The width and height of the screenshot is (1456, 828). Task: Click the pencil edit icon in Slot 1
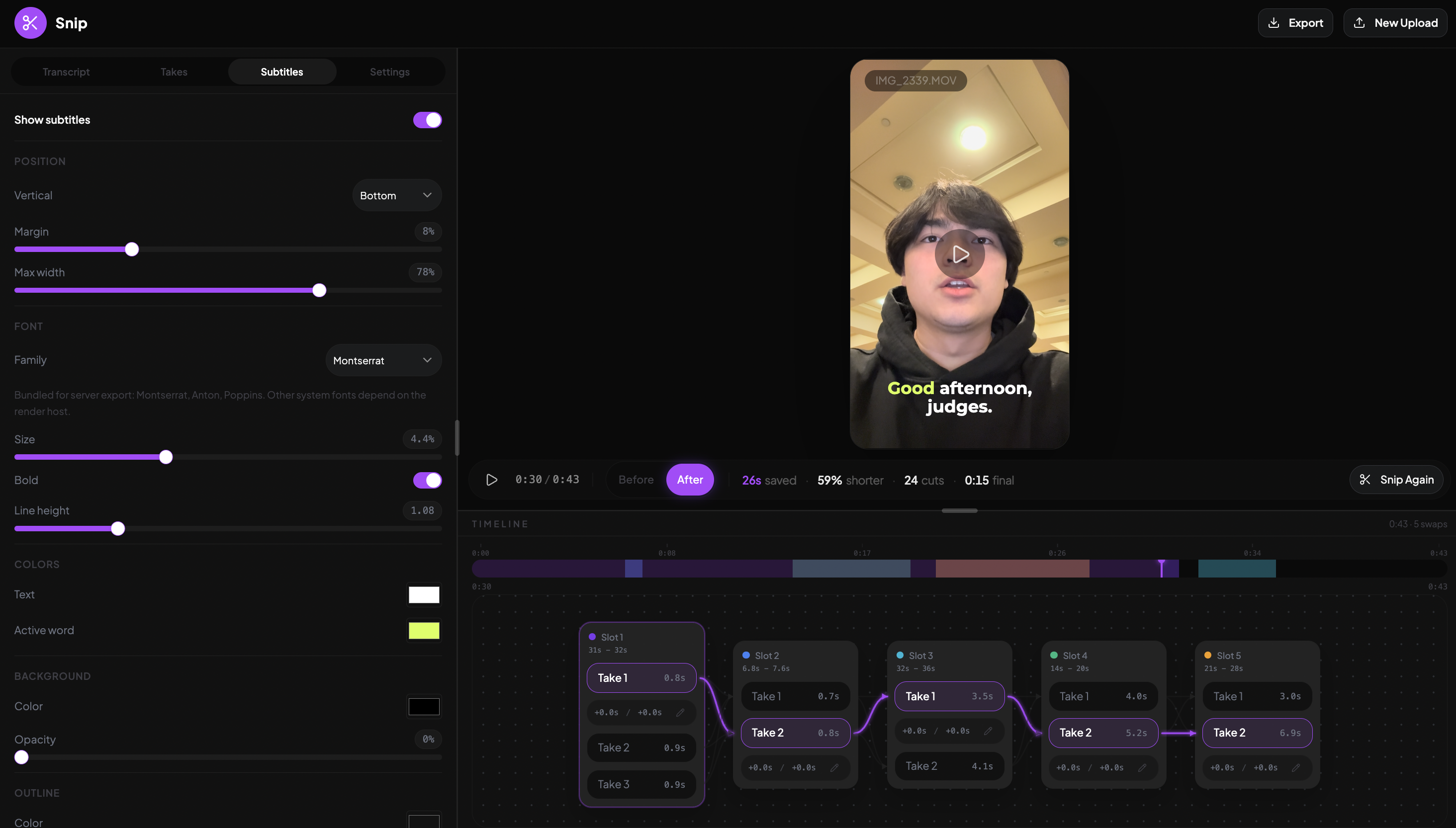680,713
